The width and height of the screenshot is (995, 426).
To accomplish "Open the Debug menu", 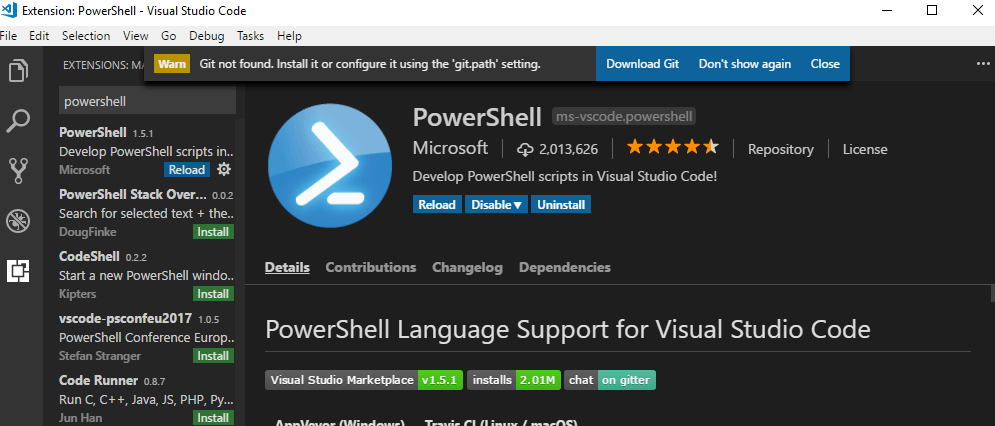I will [x=206, y=36].
